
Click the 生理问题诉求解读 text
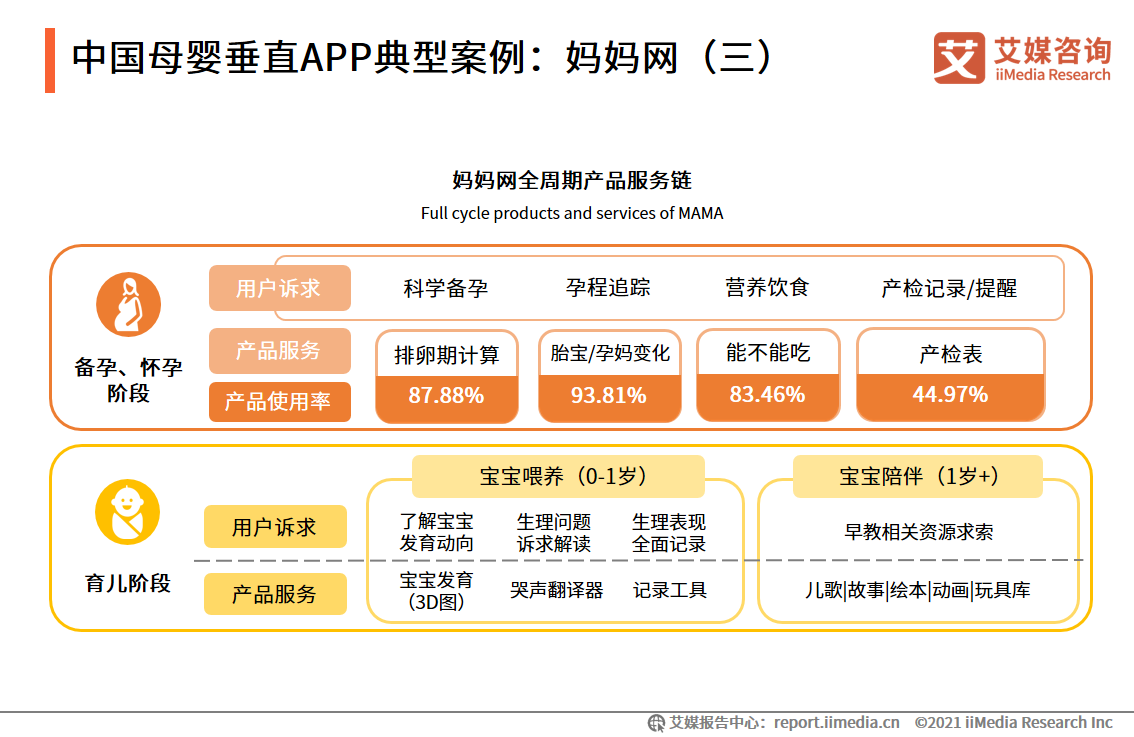553,532
